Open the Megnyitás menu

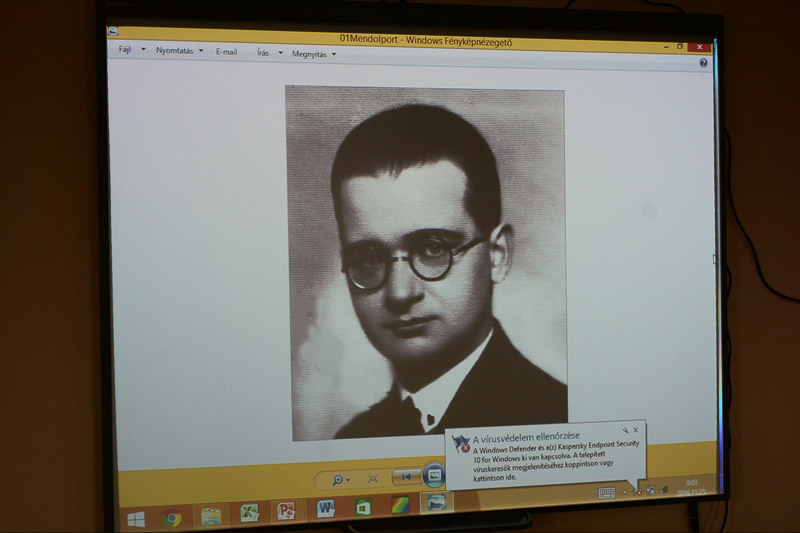314,54
